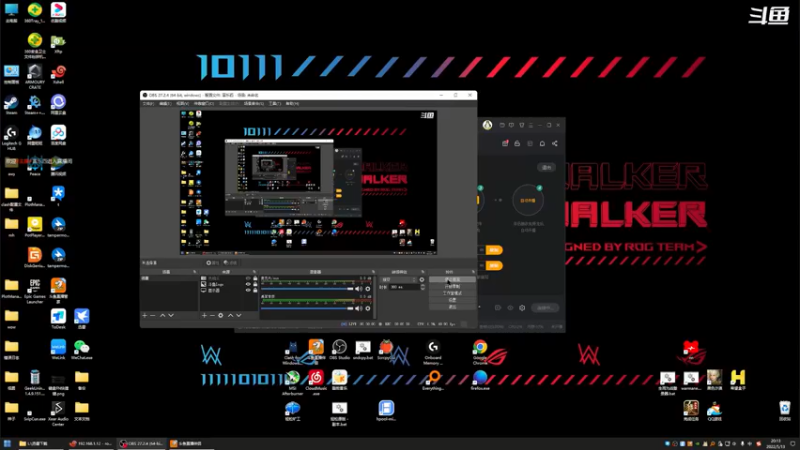Remove the selected scene with the minus icon
This screenshot has width=800, height=450.
click(x=153, y=316)
